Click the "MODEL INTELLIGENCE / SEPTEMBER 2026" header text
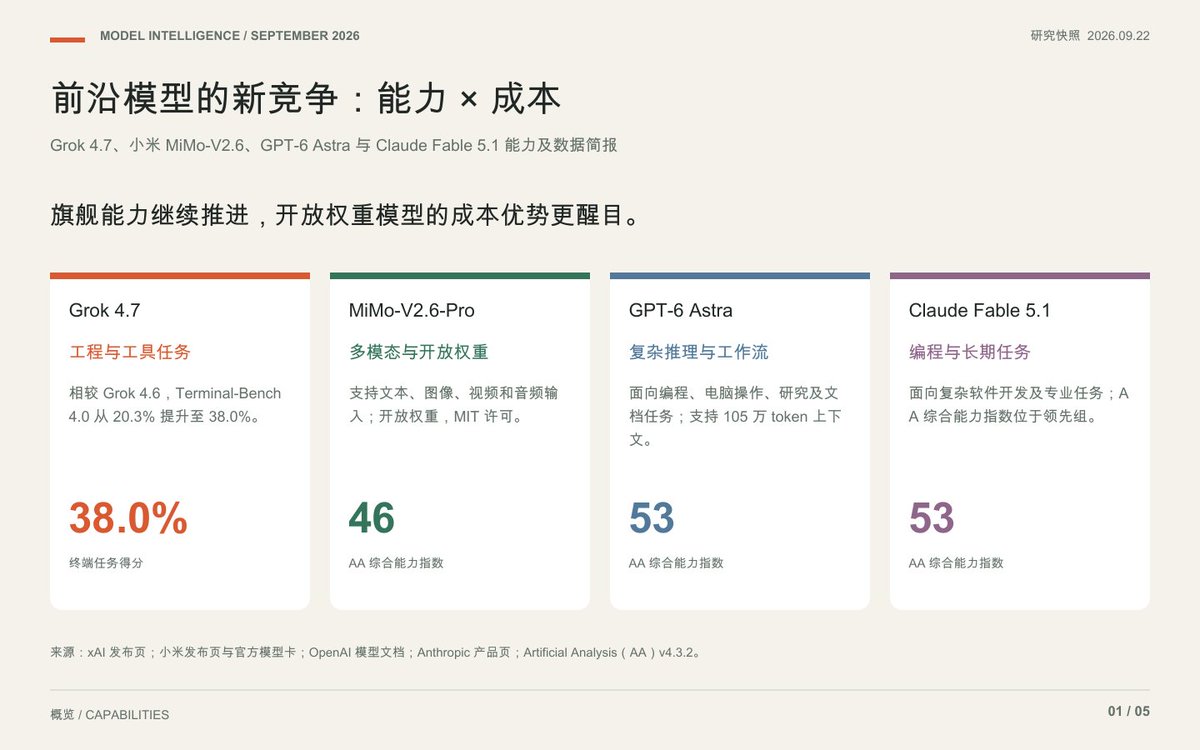 (230, 36)
